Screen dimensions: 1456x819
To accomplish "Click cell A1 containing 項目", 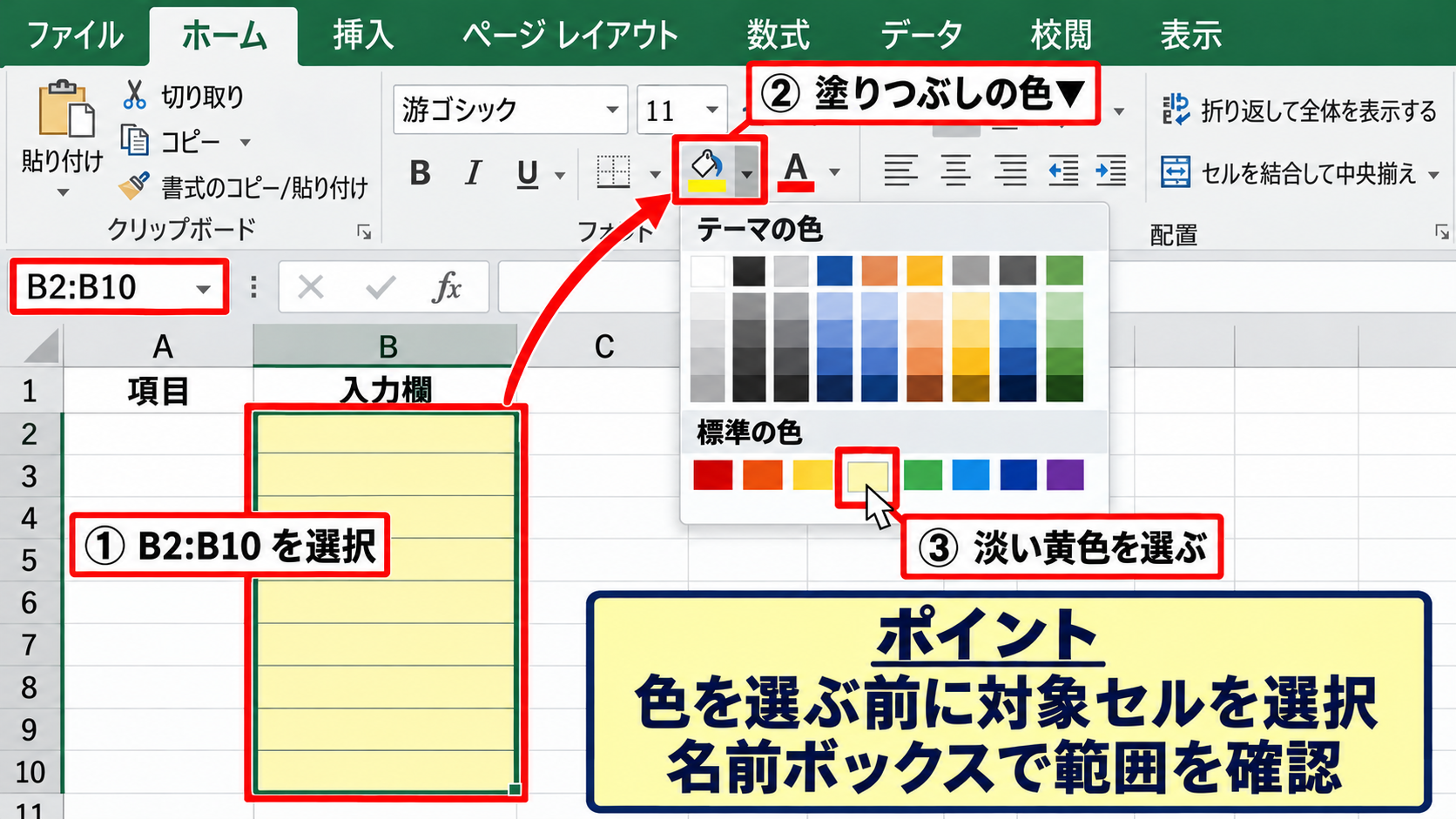I will pyautogui.click(x=158, y=390).
